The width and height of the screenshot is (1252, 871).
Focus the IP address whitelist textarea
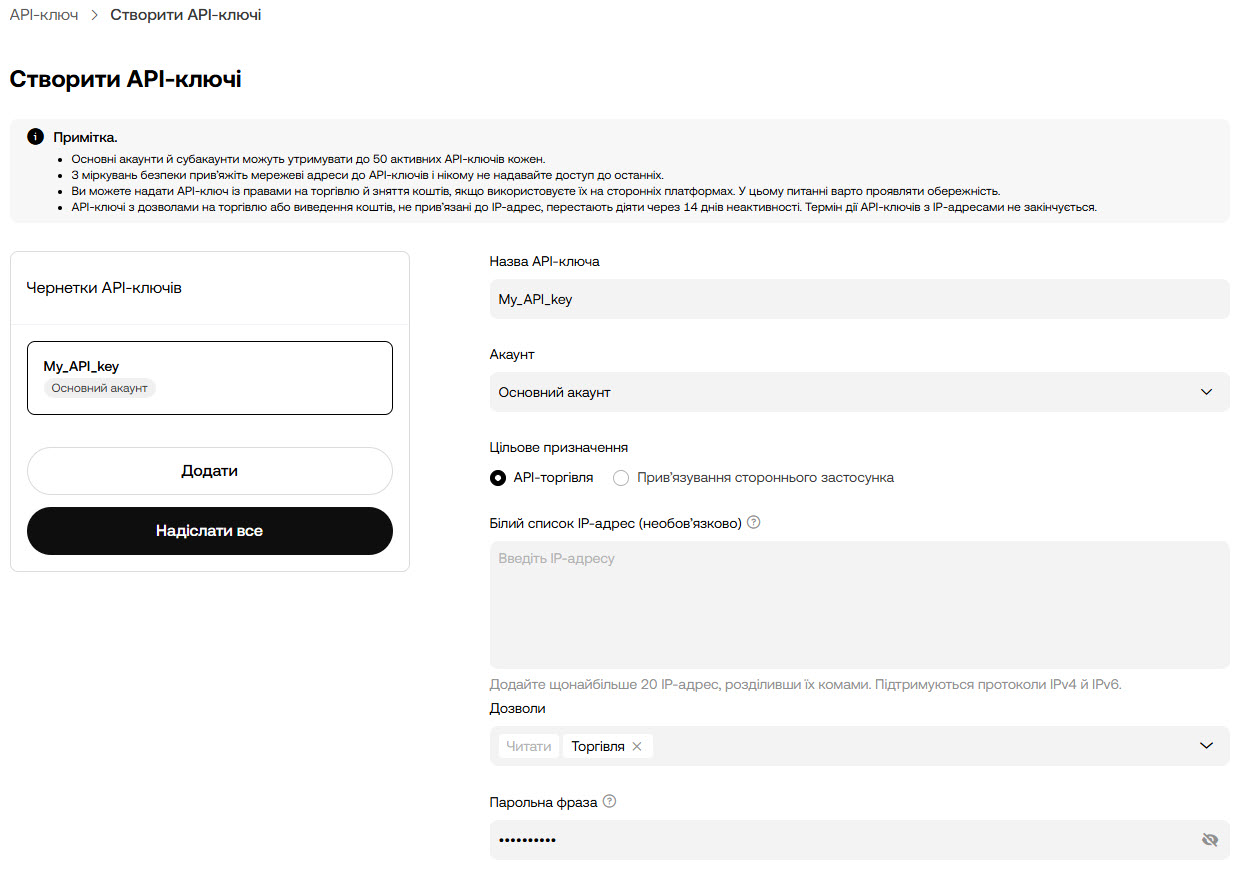coord(859,605)
